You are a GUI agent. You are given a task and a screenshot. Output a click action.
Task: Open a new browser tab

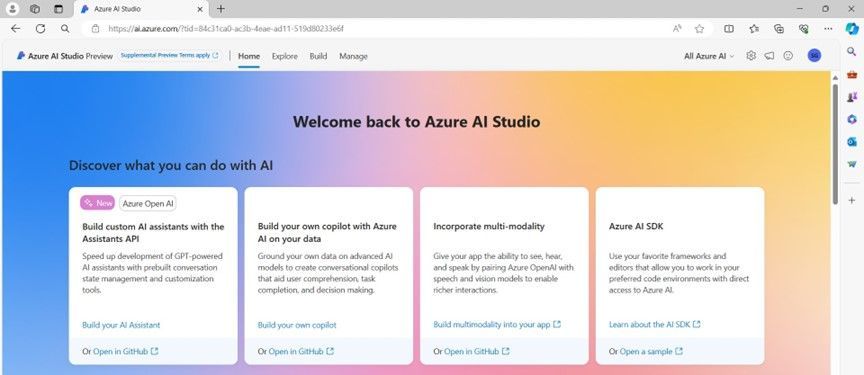(220, 9)
